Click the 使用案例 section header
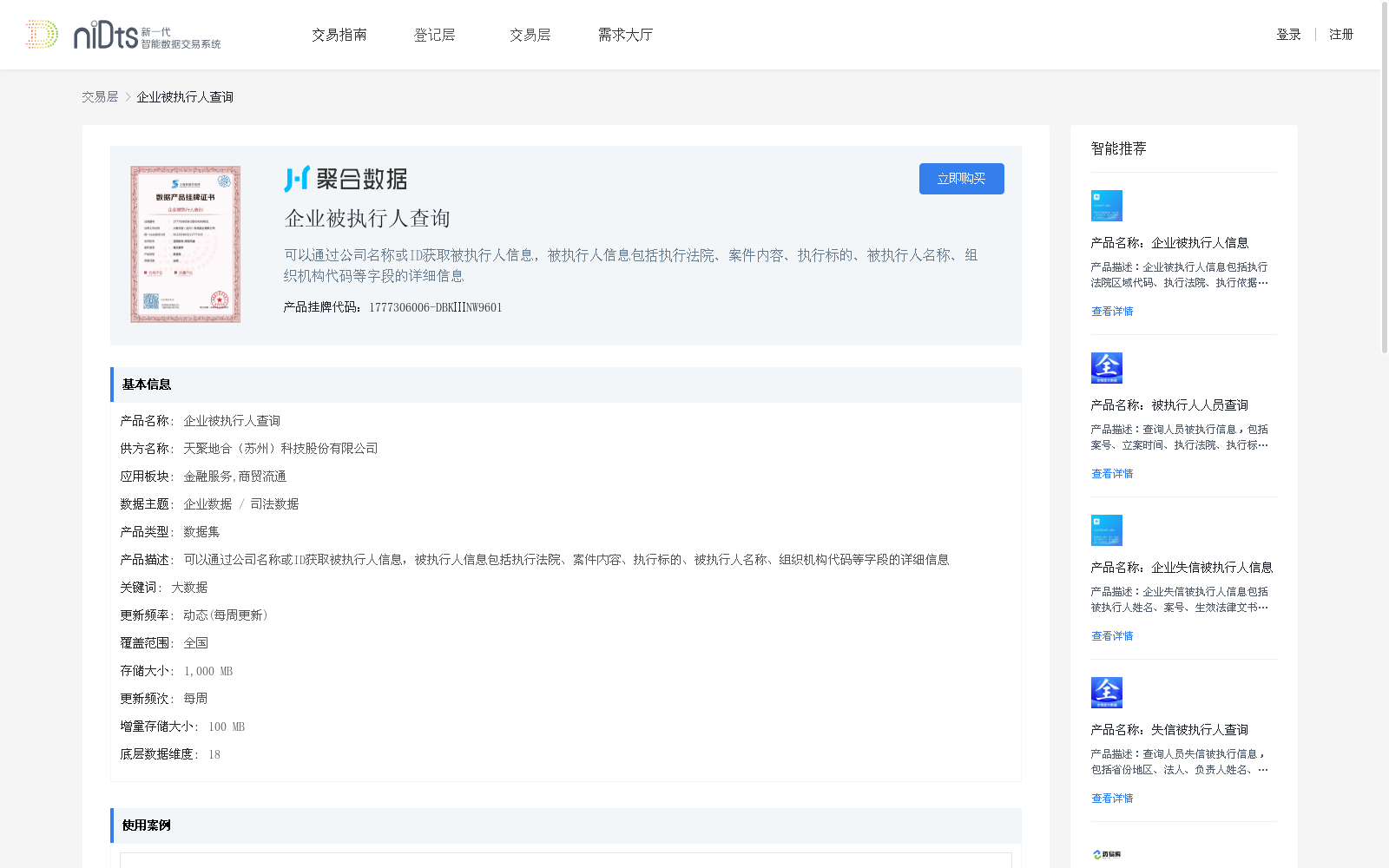The image size is (1389, 868). [566, 825]
